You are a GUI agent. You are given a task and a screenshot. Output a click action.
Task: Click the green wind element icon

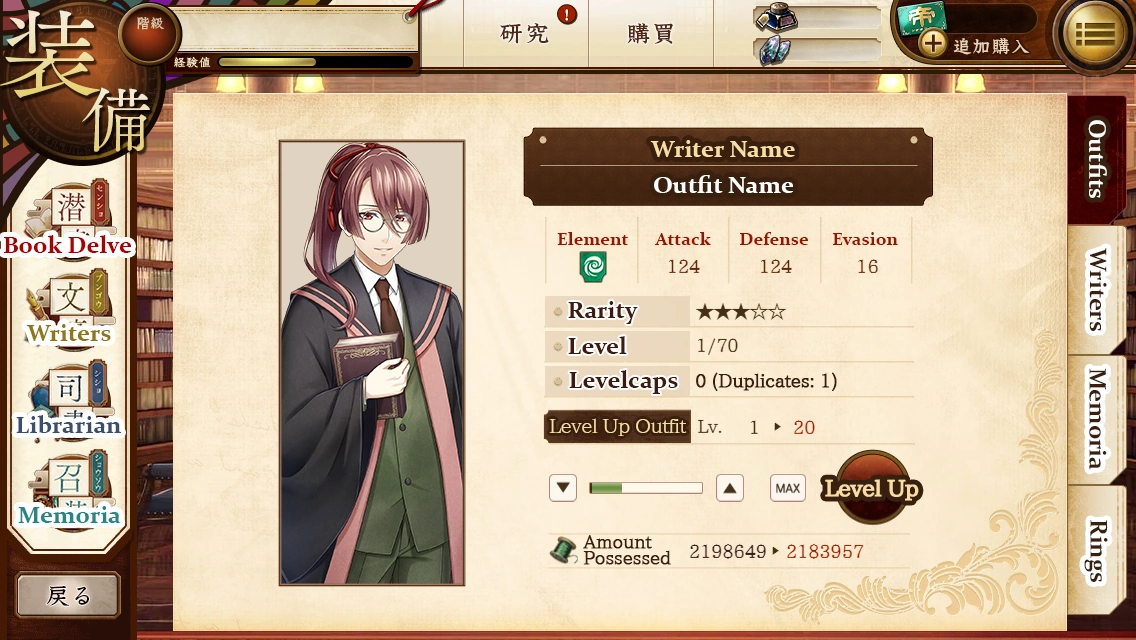[593, 267]
